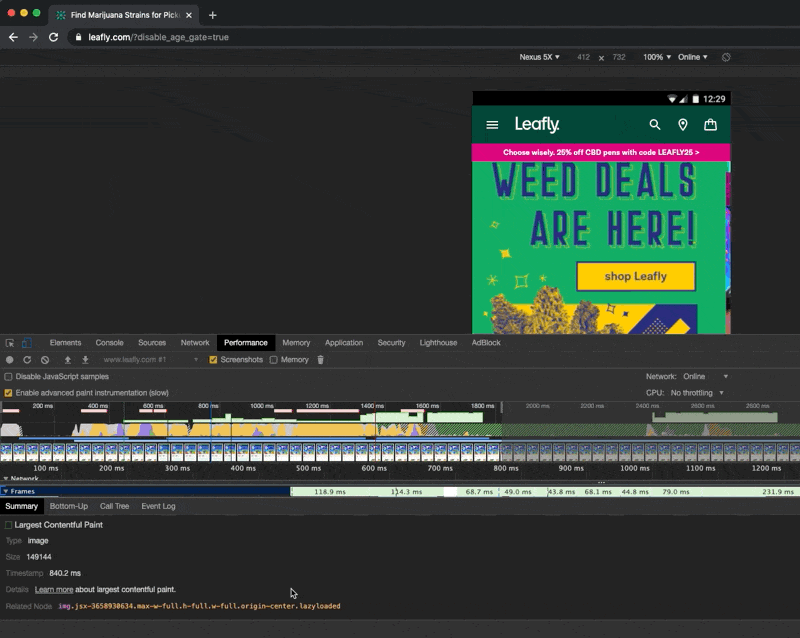Open the 100% zoom dropdown
Screen dimensions: 800x638
657,57
